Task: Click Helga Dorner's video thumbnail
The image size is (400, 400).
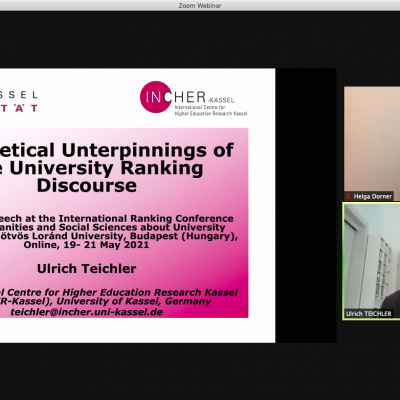Action: pyautogui.click(x=372, y=143)
